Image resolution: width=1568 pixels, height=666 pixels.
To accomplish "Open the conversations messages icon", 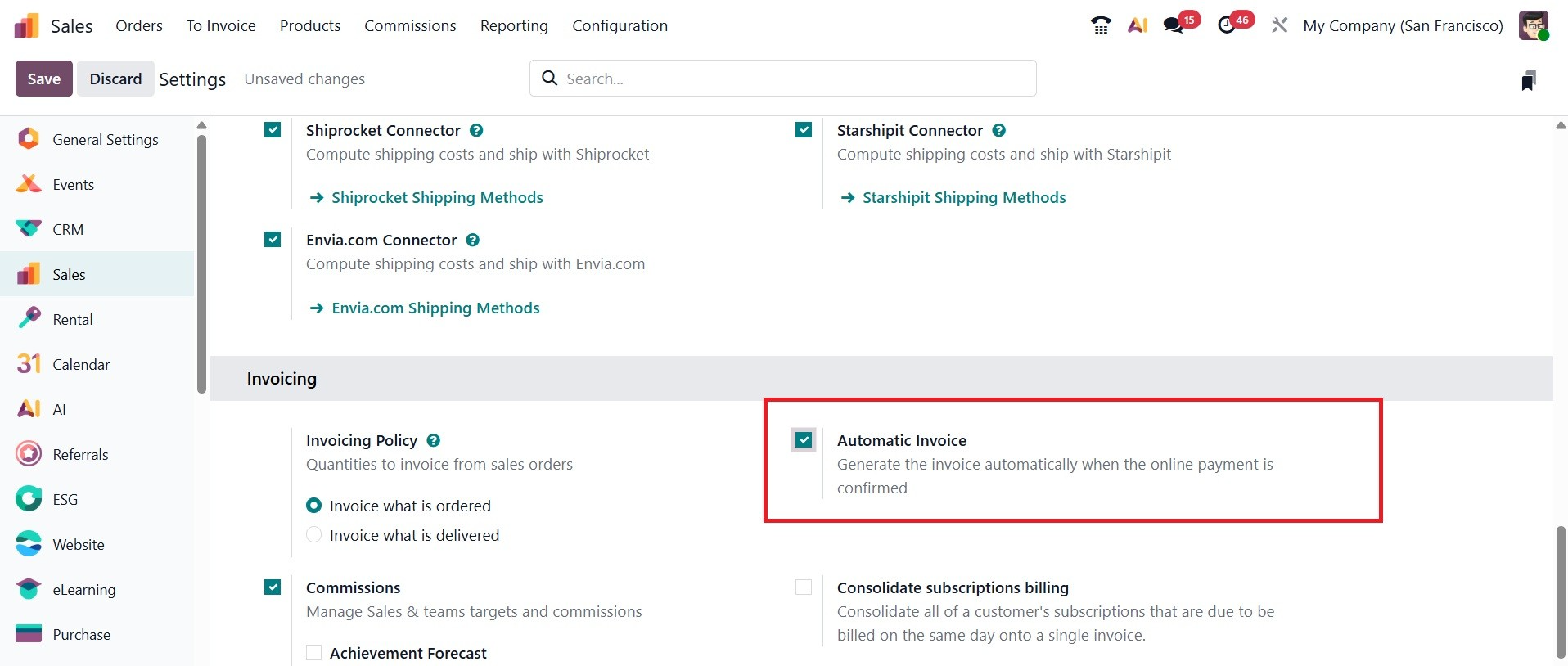I will pos(1174,25).
